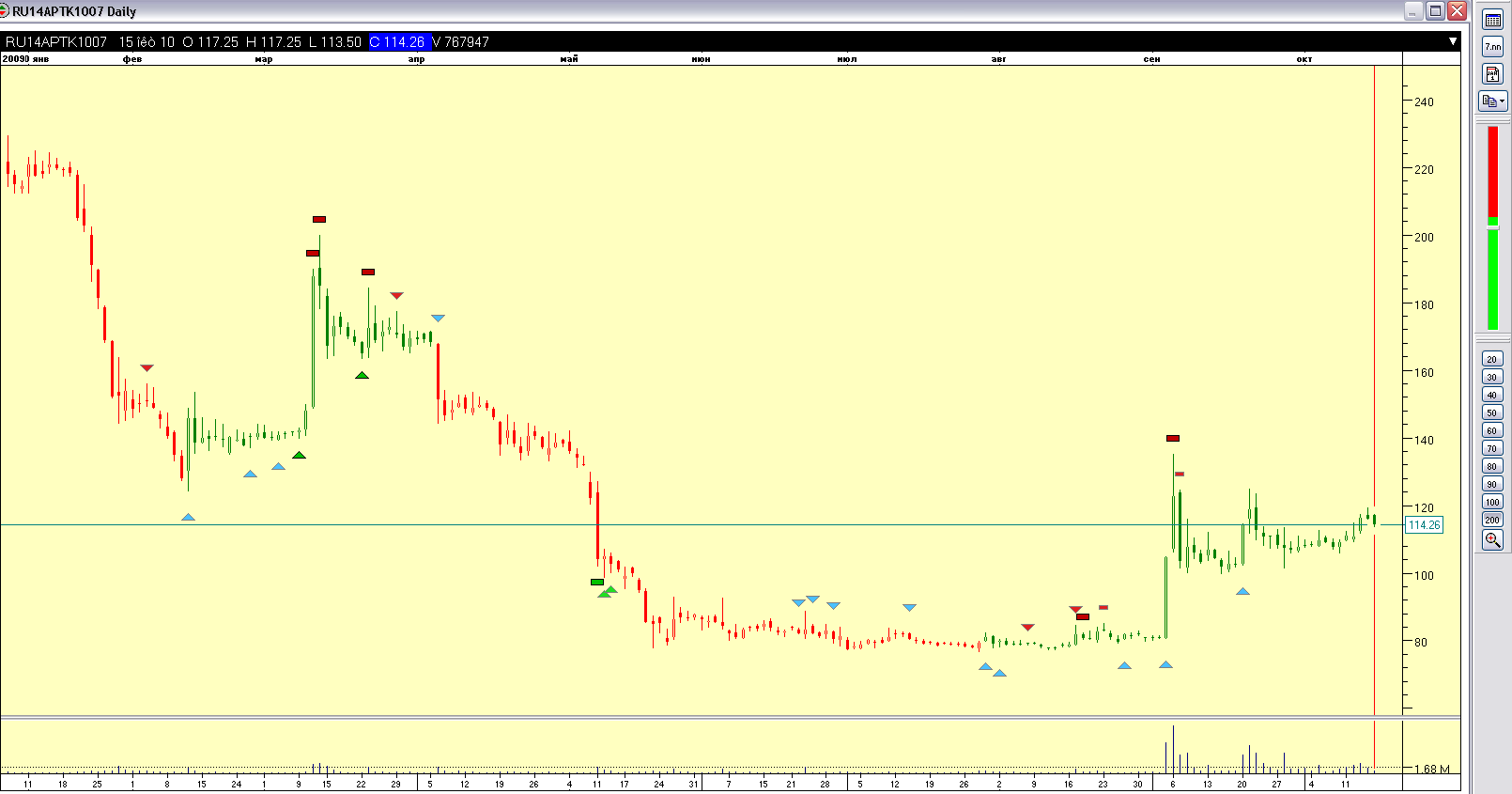Click the chart window icon in title bar

(5, 11)
